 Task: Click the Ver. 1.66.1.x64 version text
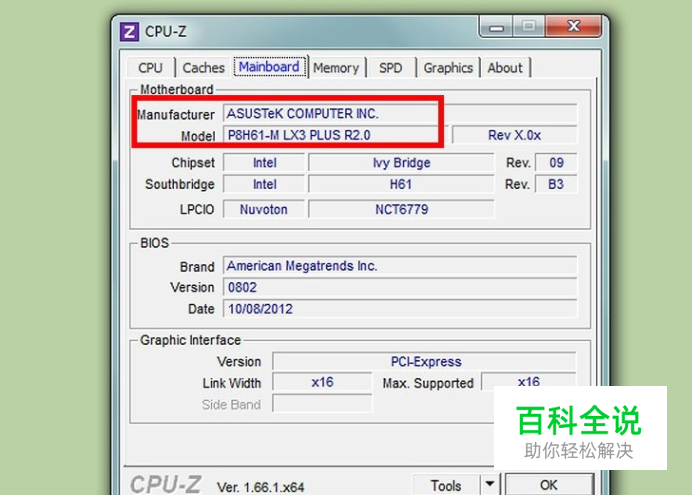pos(260,487)
